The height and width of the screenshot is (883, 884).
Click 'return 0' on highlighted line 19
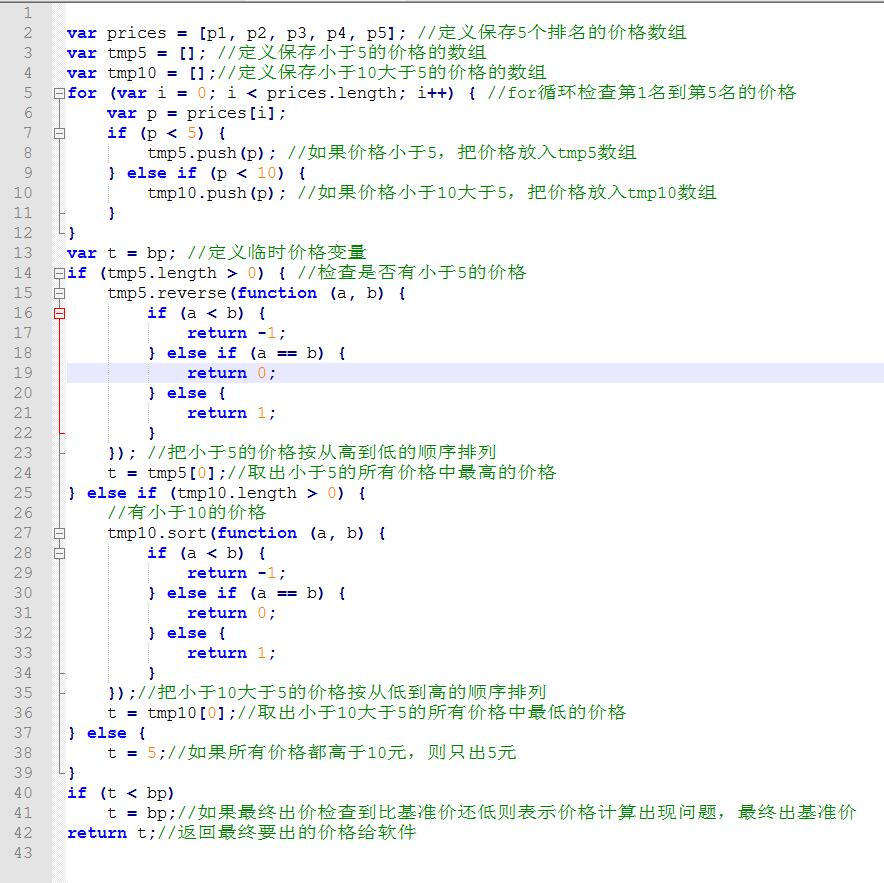point(227,373)
